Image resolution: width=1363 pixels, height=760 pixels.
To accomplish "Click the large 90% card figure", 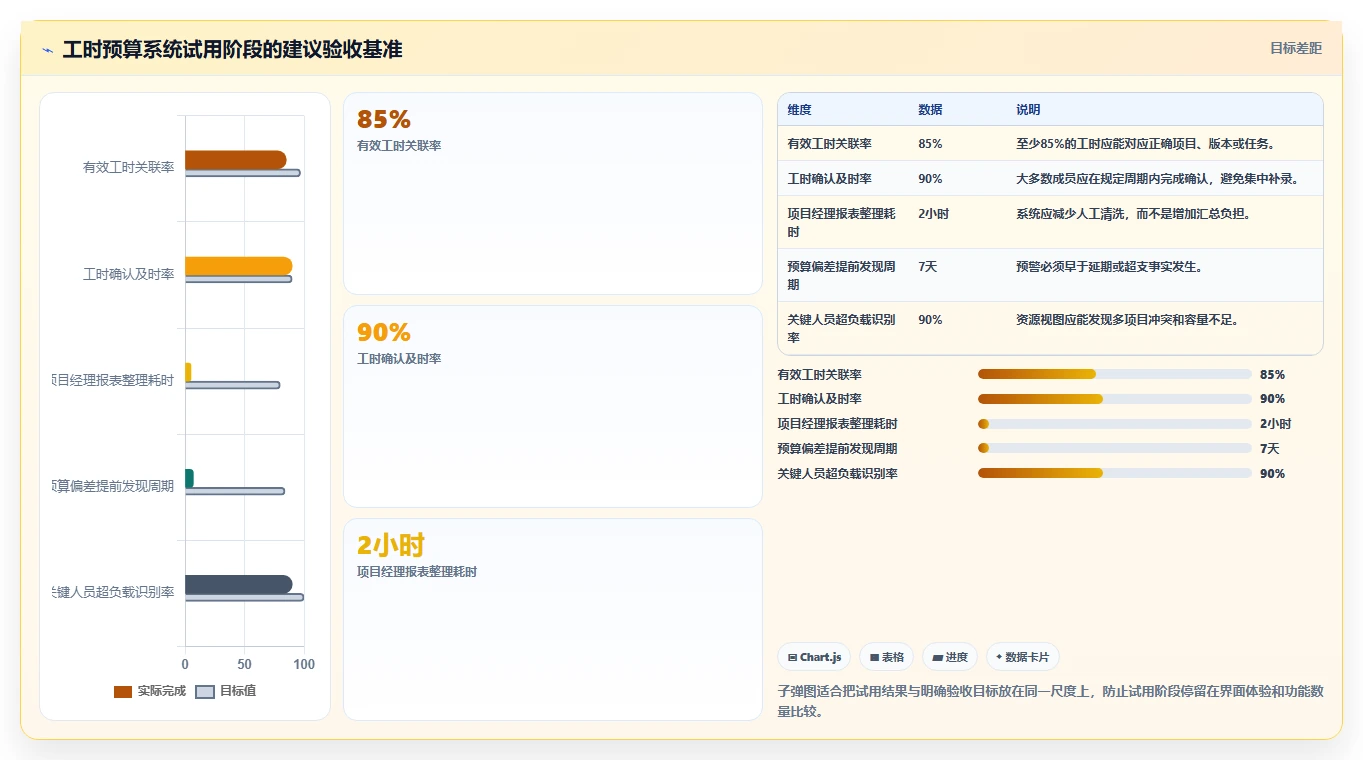I will click(384, 333).
